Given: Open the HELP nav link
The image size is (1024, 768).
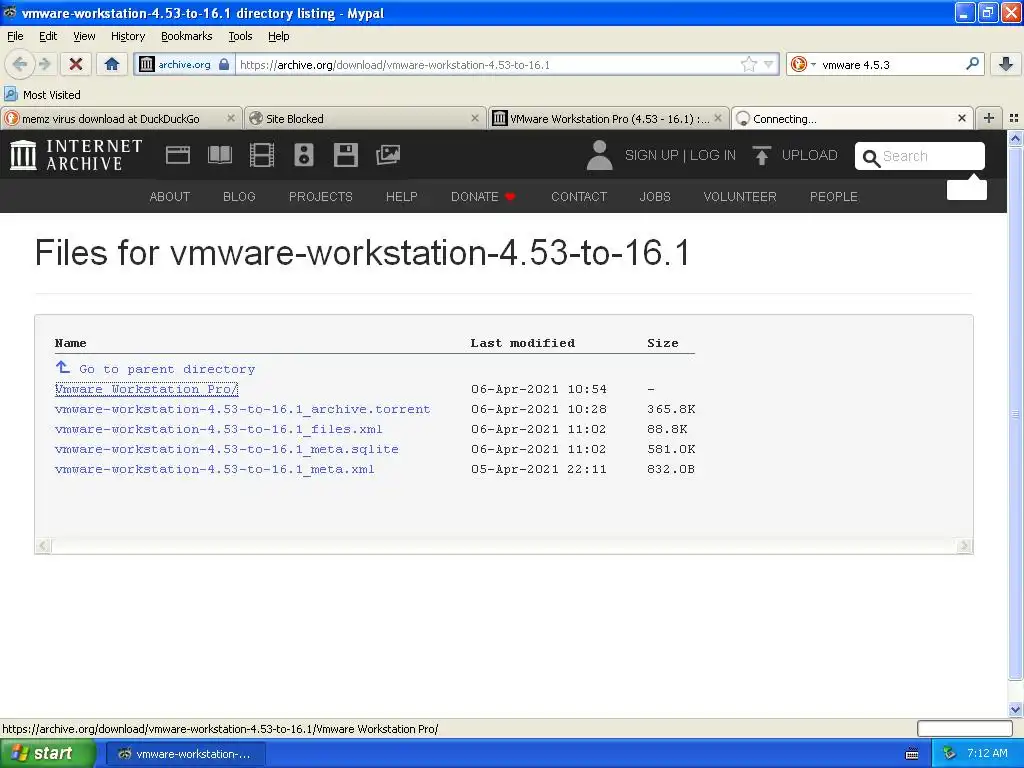Looking at the screenshot, I should [402, 197].
